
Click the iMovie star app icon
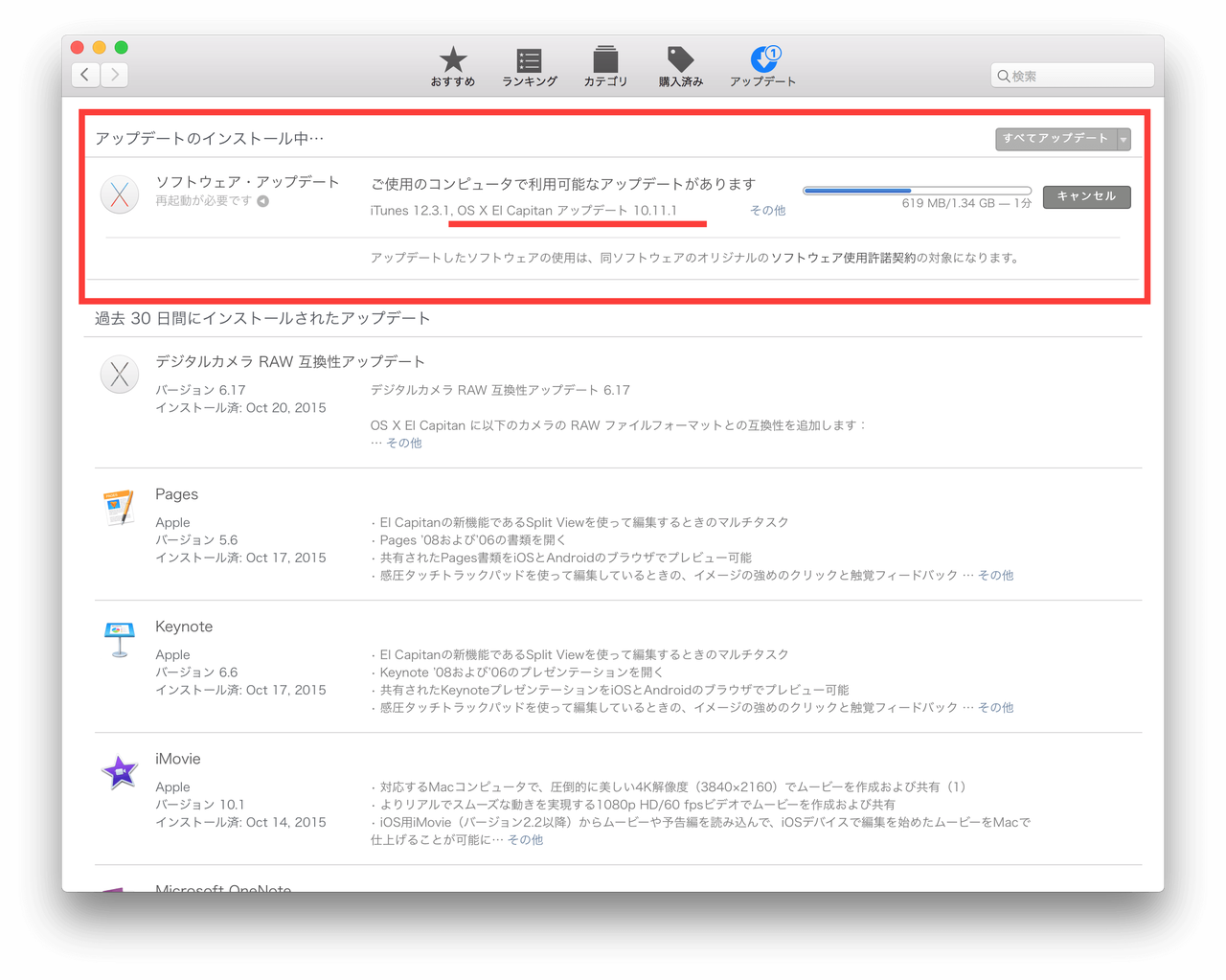click(x=120, y=771)
